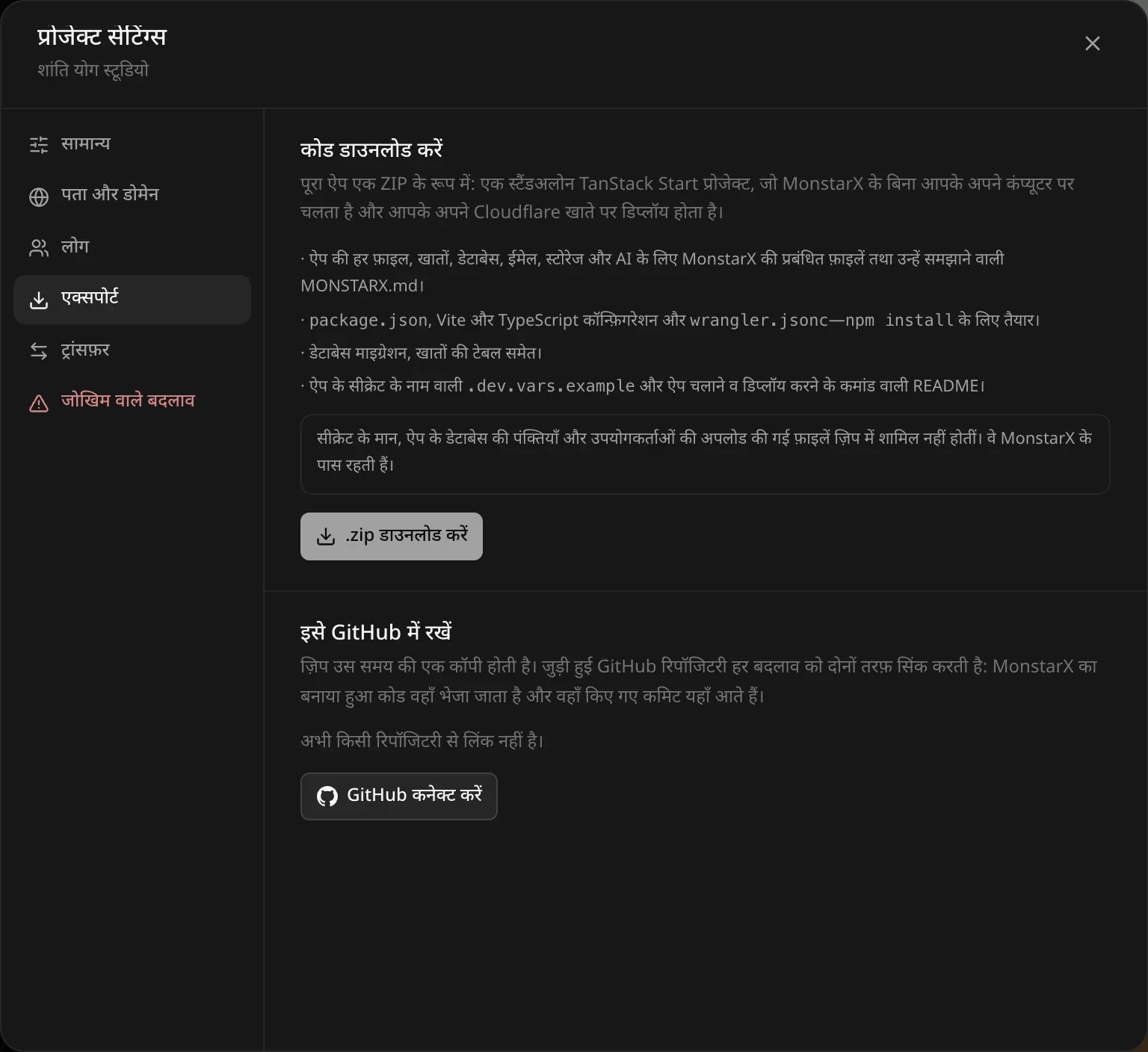Click the bullet line starting ऐप की हर फ़ाइल
The width and height of the screenshot is (1148, 1052).
coord(652,272)
